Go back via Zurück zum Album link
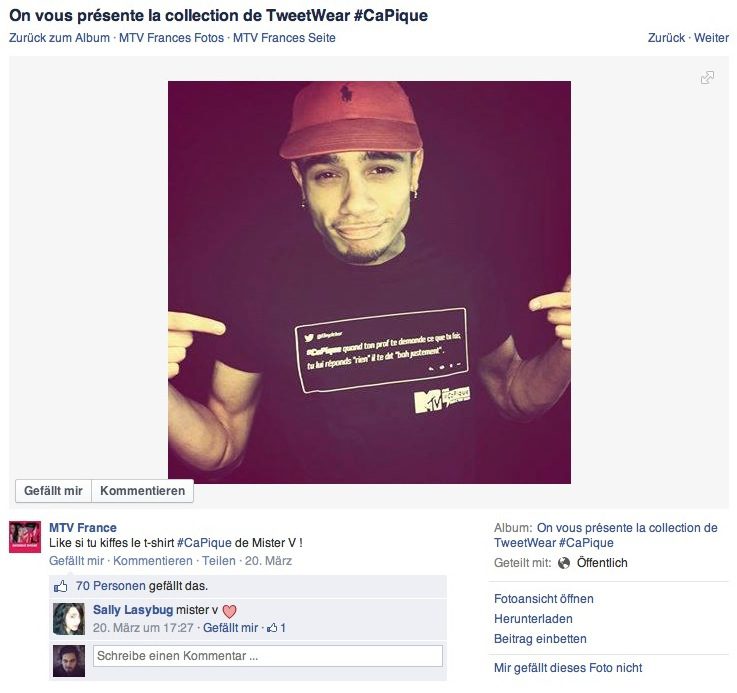Screen dimensions: 737x693 click(x=59, y=38)
